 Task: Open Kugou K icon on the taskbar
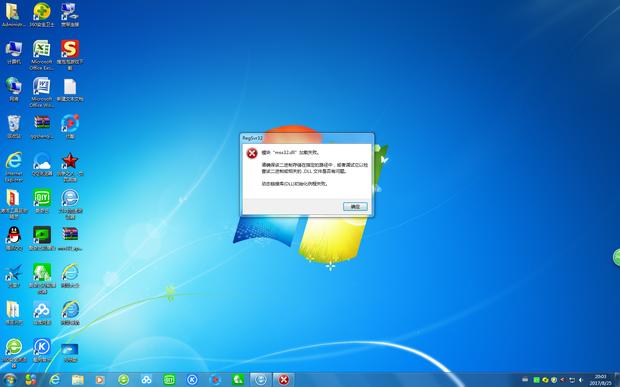tap(192, 379)
